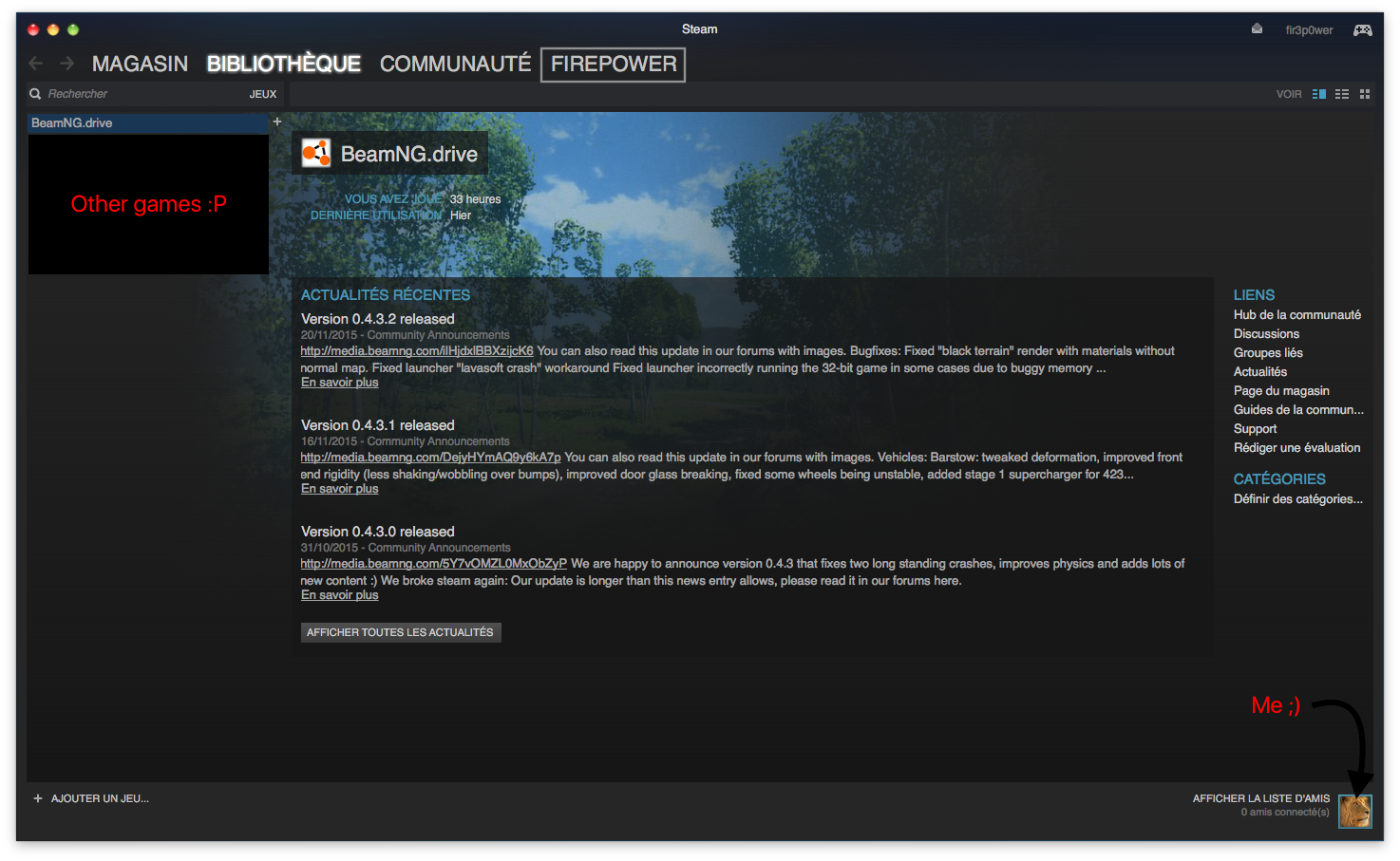Image resolution: width=1400 pixels, height=861 pixels.
Task: Open En savoir plus for Version 0.4.3.2
Action: [339, 383]
